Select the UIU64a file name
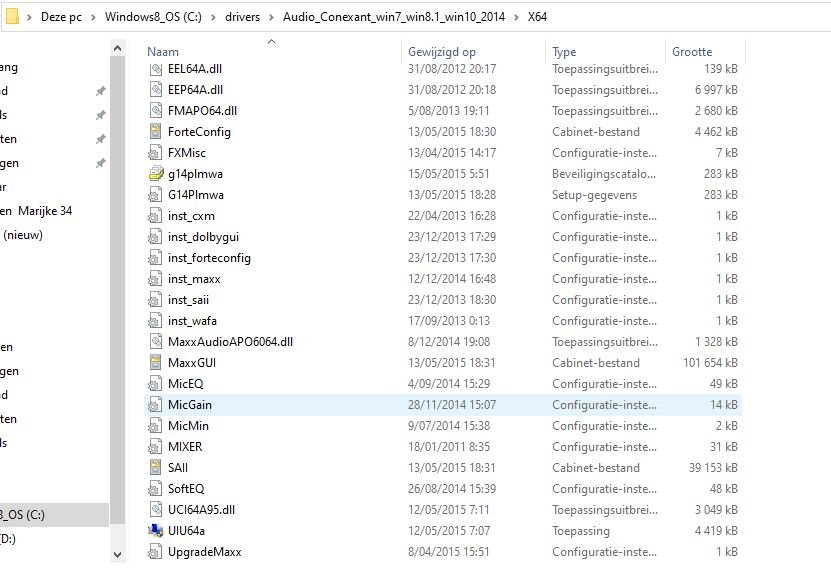 point(186,531)
